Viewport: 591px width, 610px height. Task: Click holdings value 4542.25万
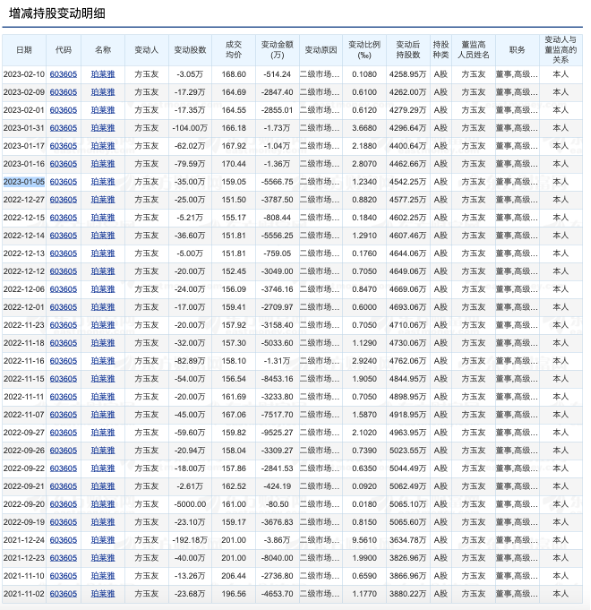tap(408, 182)
